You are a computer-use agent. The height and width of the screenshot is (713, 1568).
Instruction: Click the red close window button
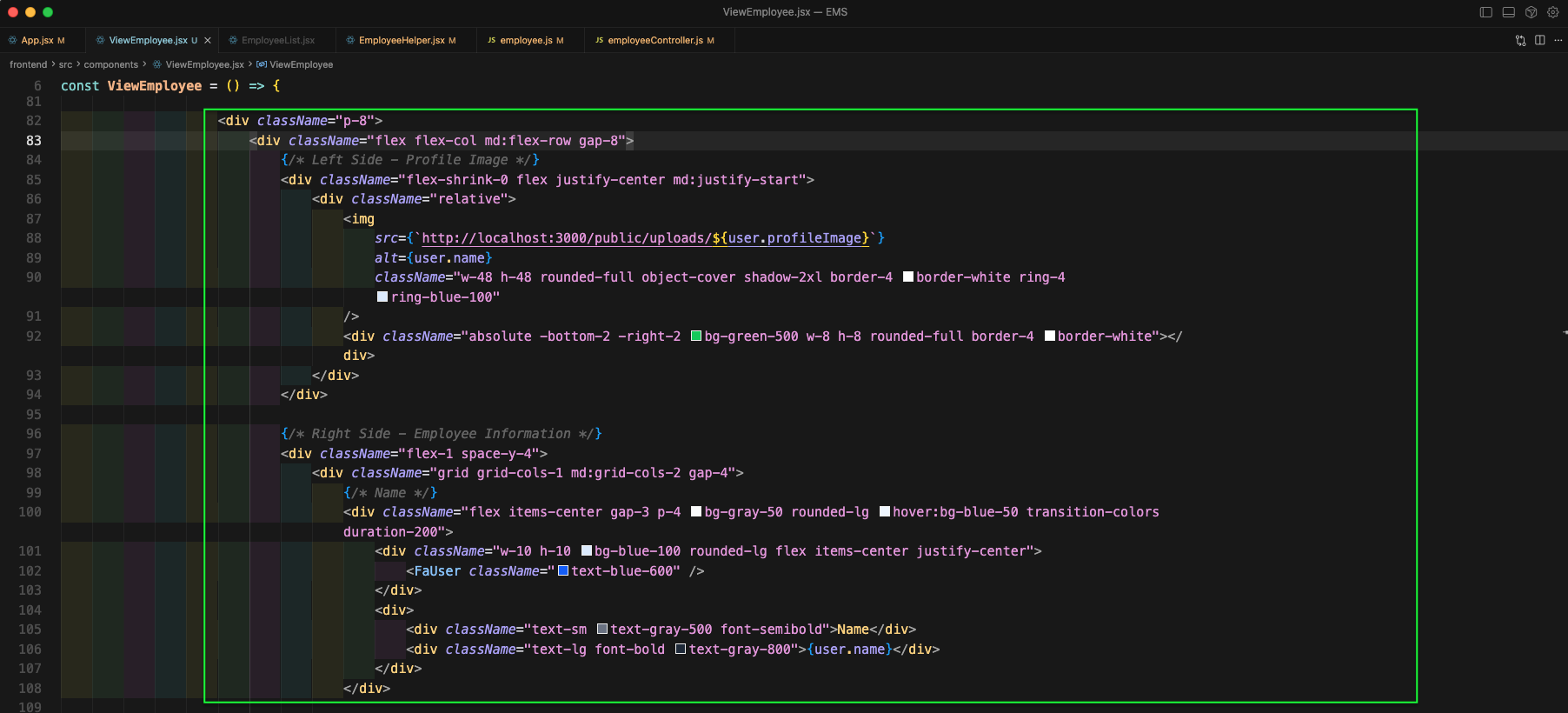13,12
